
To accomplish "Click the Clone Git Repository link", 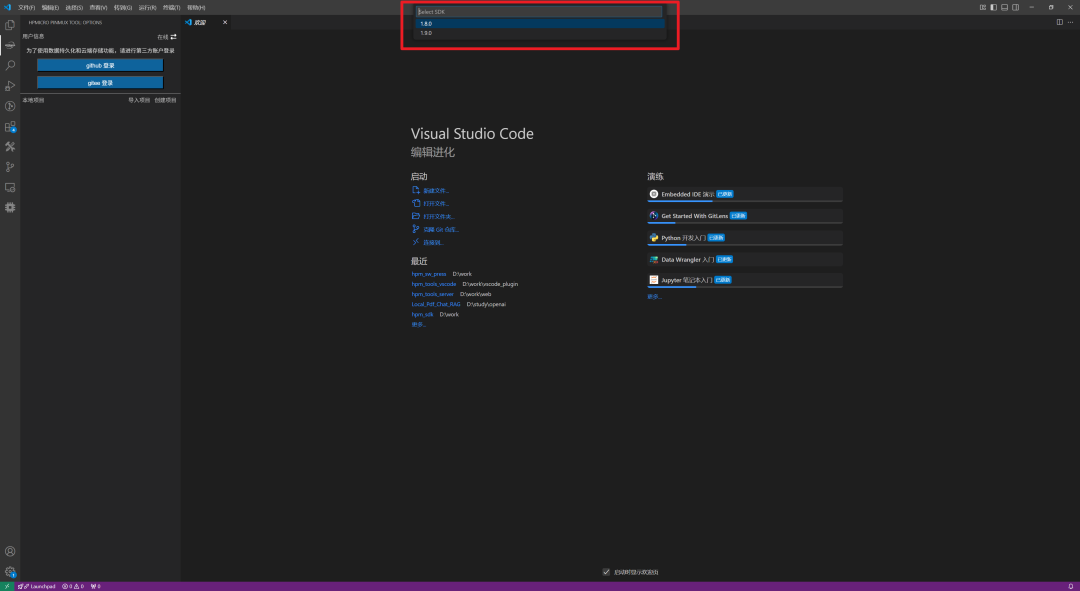I will click(435, 229).
